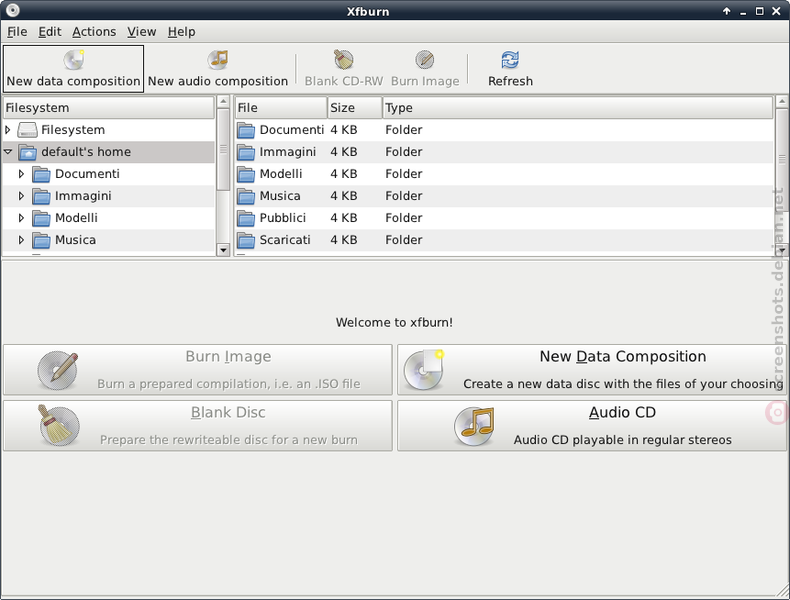Click the New Data Composition welcome button
This screenshot has width=790, height=600.
[591, 370]
